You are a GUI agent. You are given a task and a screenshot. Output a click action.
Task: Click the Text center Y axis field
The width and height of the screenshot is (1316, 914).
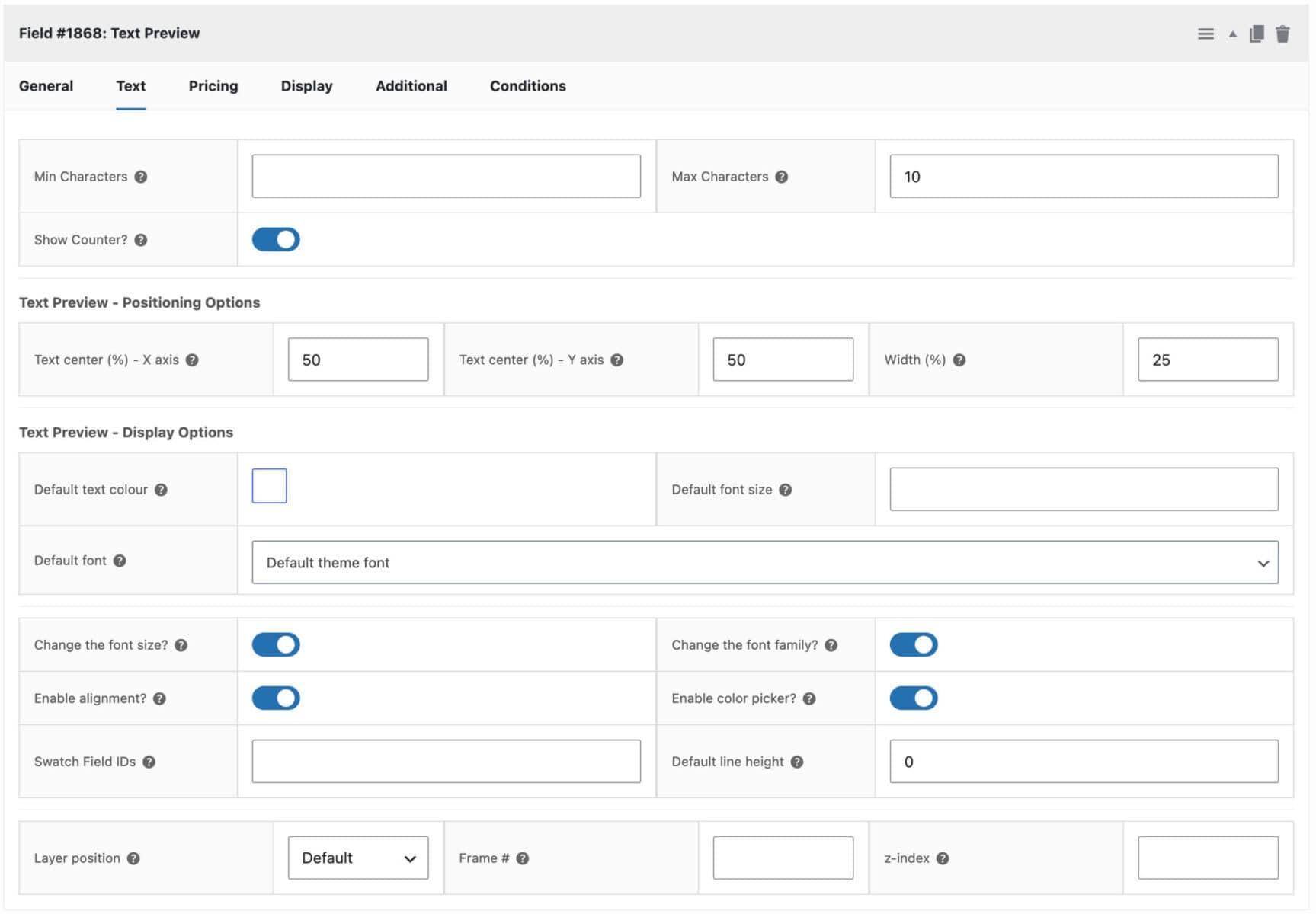(783, 360)
